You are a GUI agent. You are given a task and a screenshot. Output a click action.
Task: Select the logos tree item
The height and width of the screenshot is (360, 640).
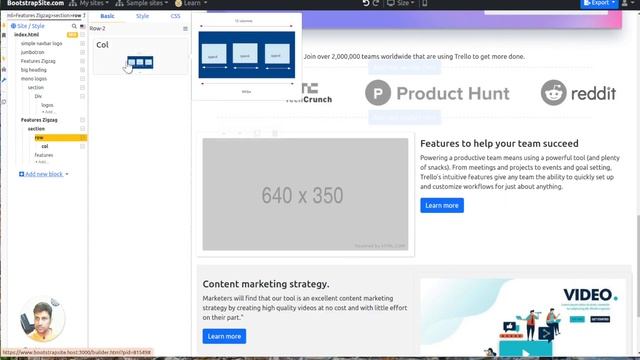click(x=47, y=105)
